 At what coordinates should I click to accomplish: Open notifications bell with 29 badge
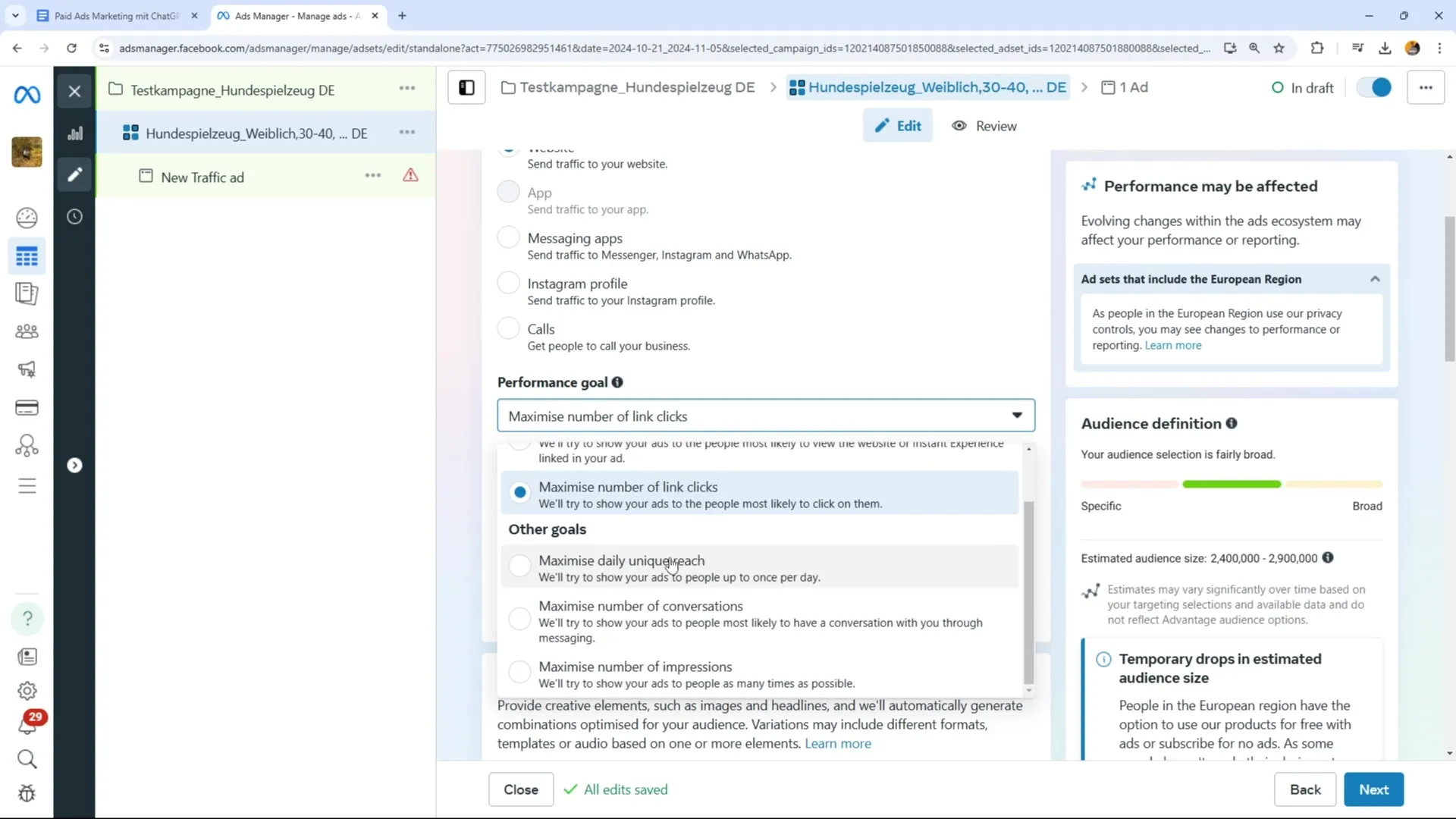[28, 723]
